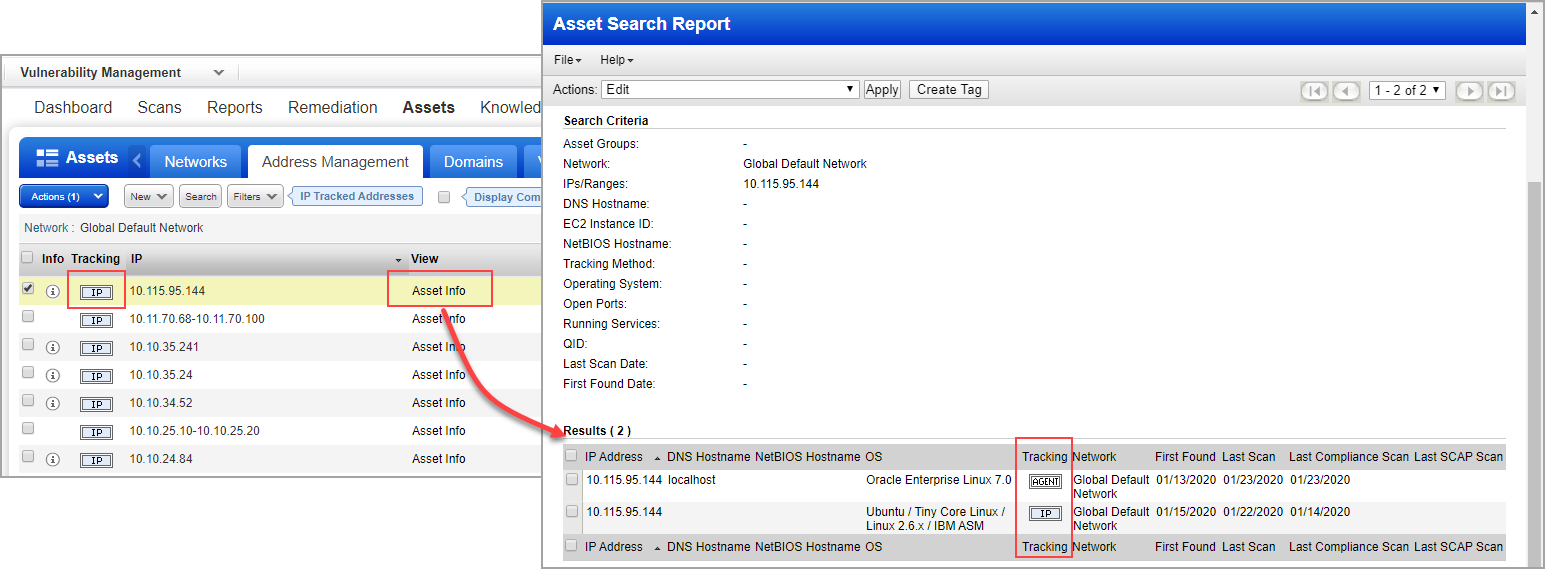Viewport: 1545px width, 569px height.
Task: Check the 10.10.35.241 row checkbox
Action: click(28, 344)
